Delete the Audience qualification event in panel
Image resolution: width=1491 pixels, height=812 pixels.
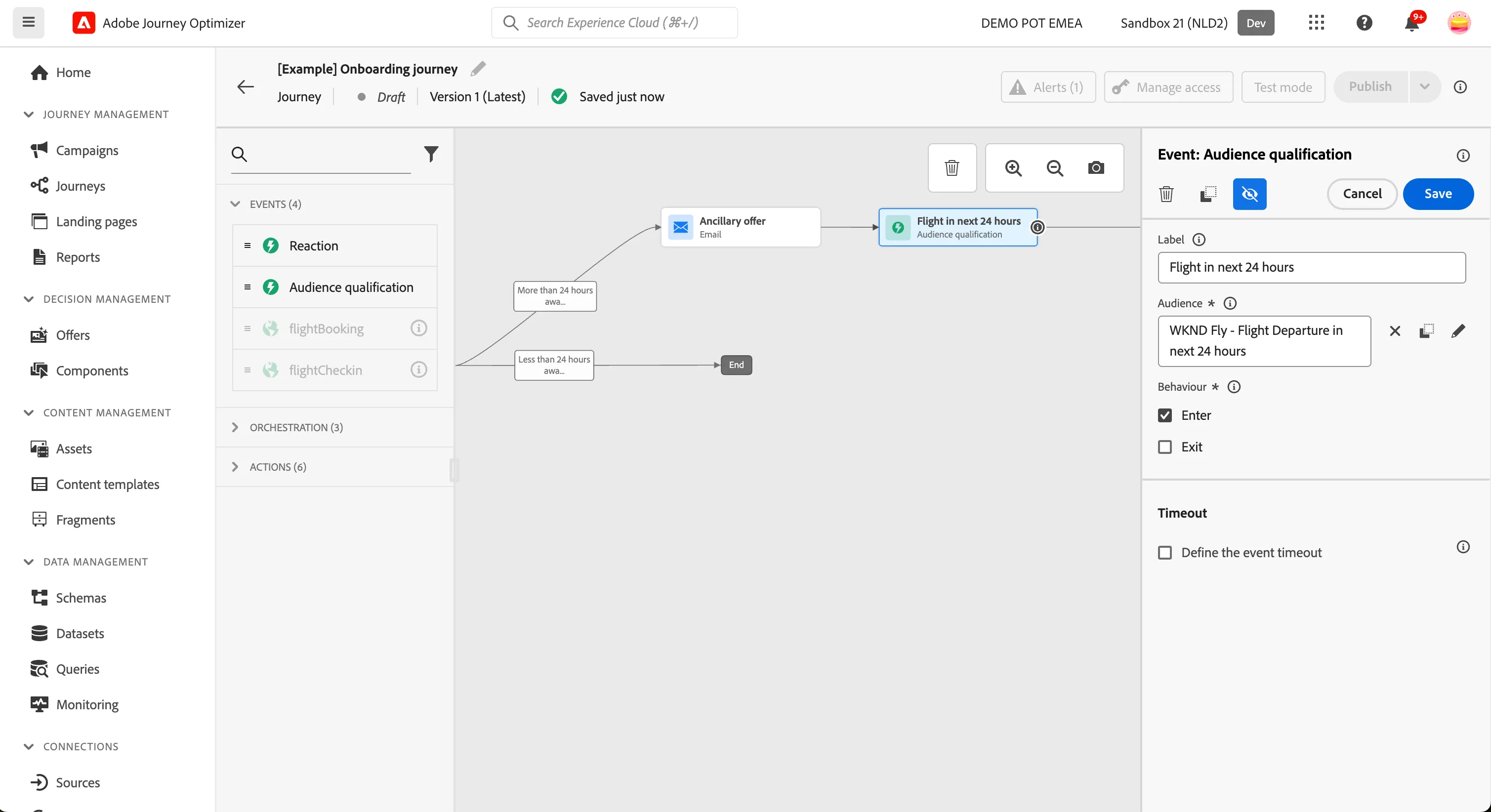1166,194
